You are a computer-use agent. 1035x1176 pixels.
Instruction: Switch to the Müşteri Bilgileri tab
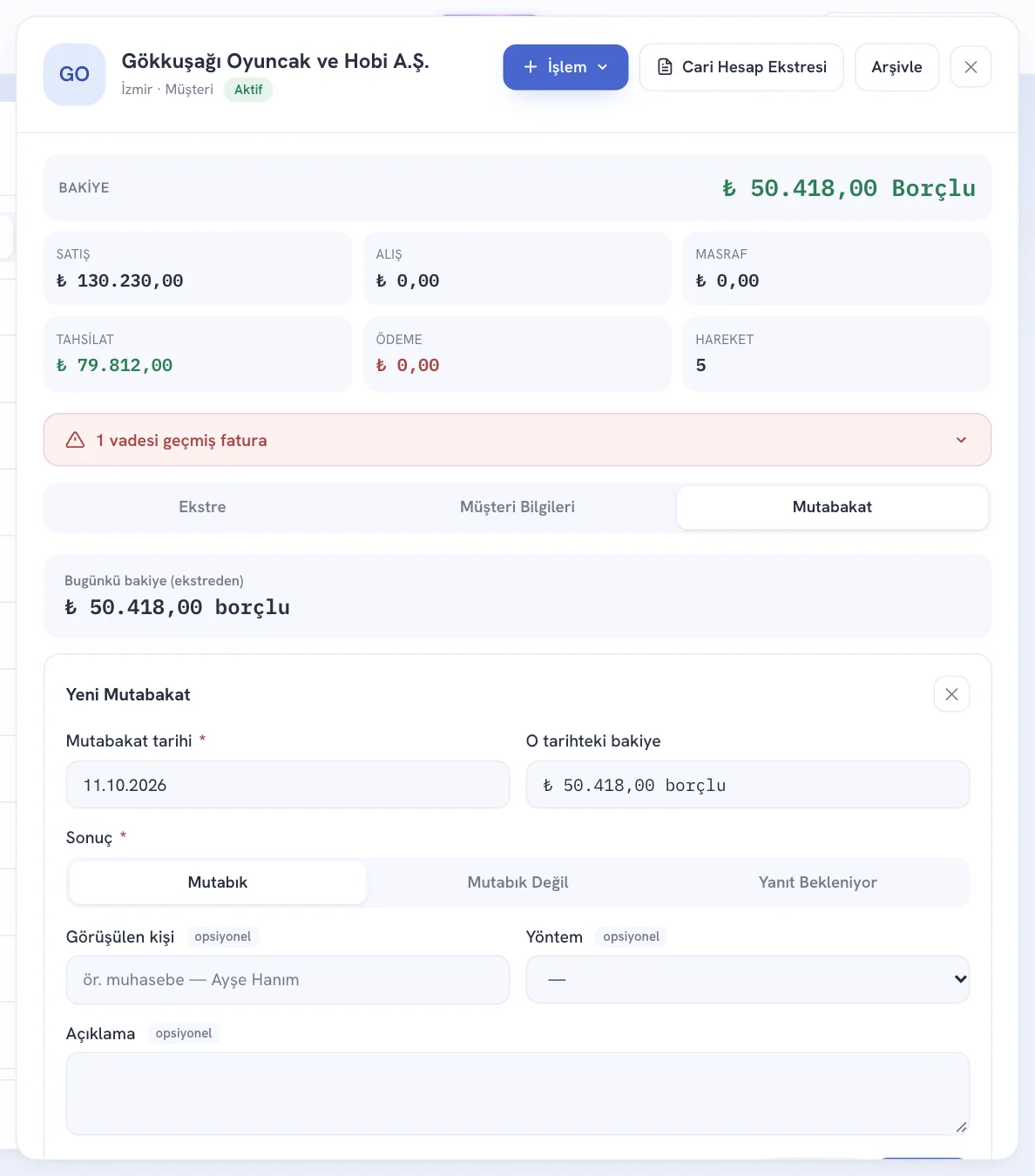point(517,507)
